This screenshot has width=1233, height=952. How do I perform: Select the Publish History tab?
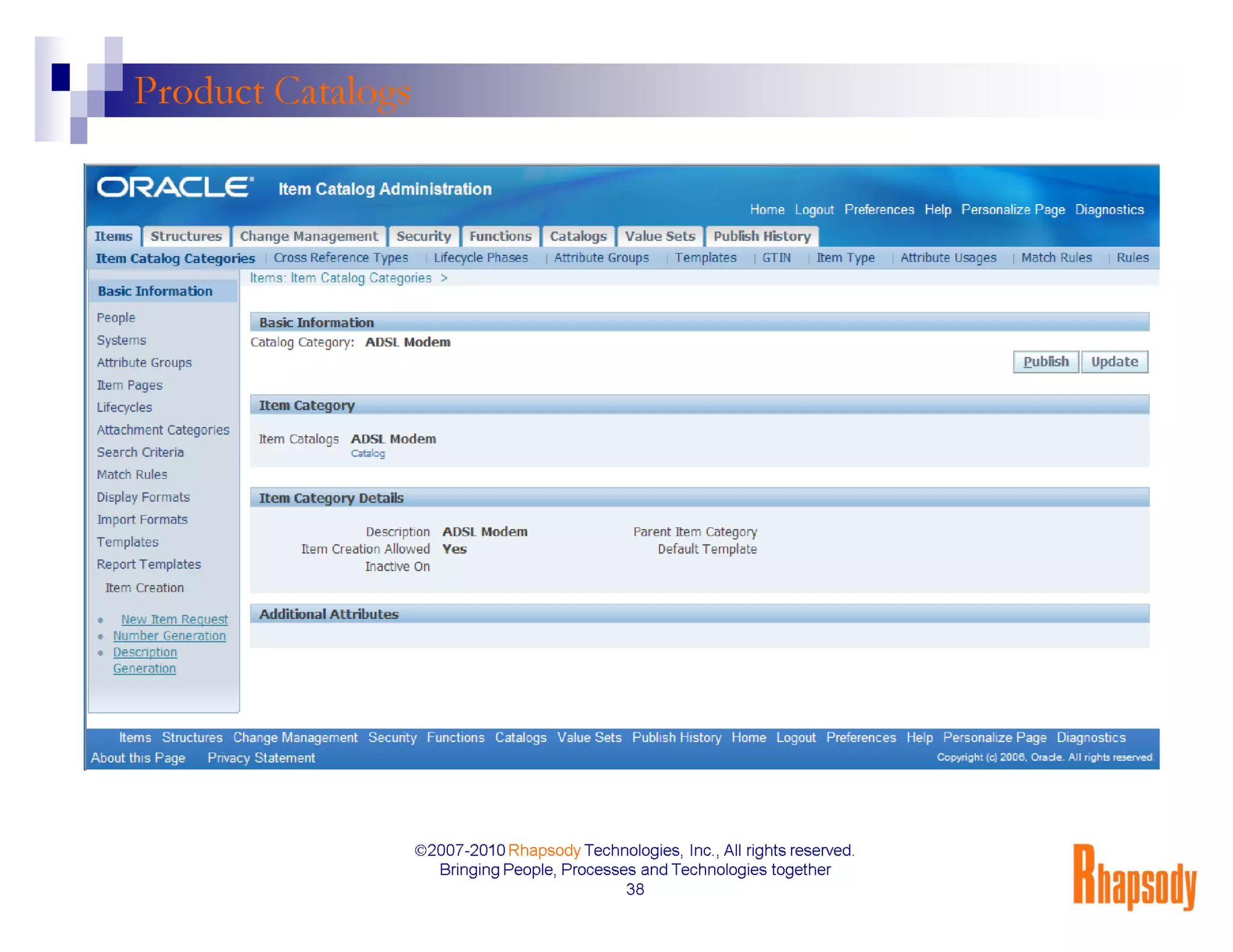(762, 236)
